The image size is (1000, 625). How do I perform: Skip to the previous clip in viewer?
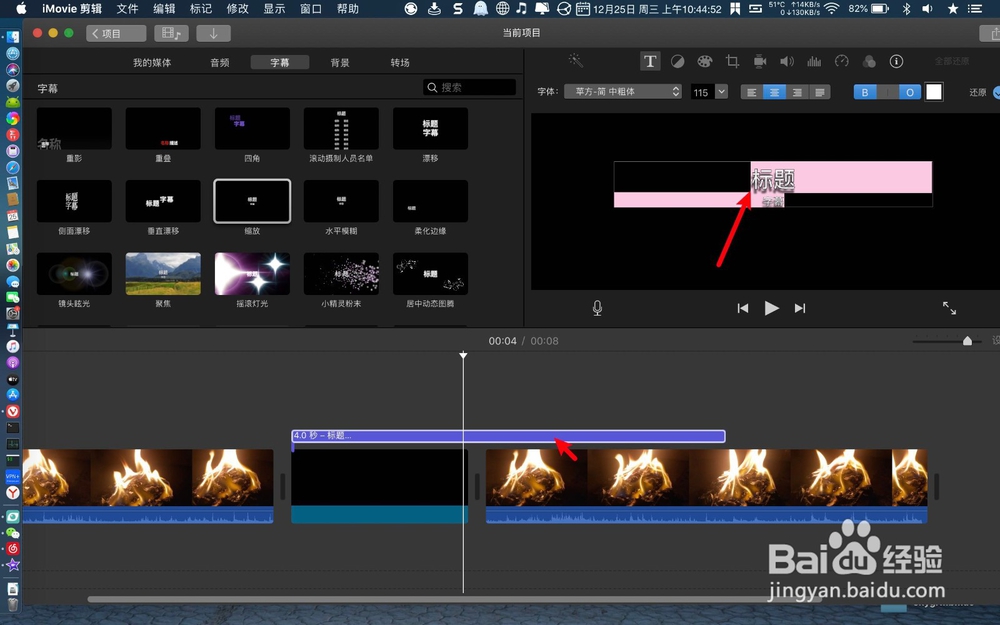coord(742,308)
